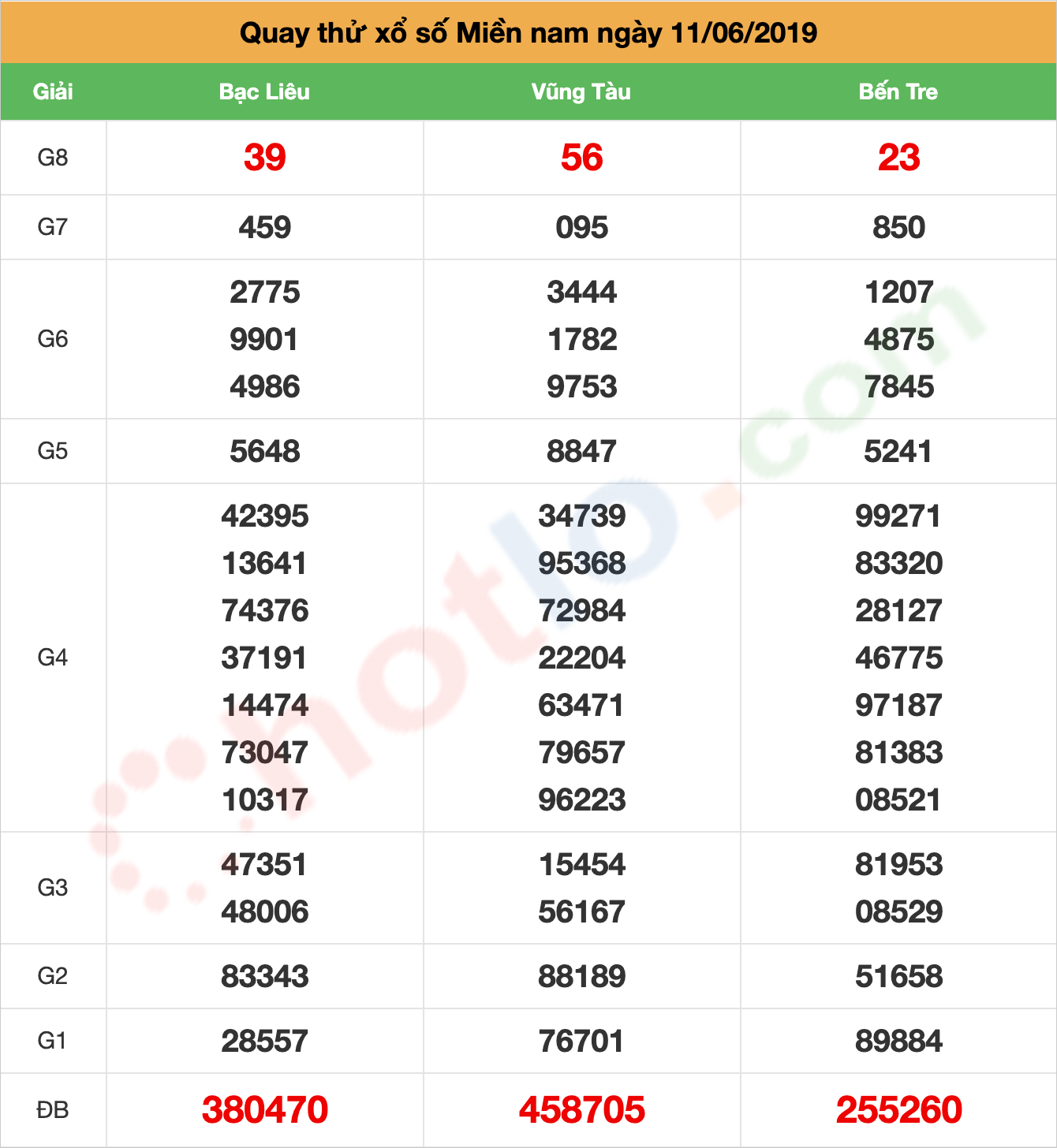Select G2 number 83343

click(x=265, y=977)
